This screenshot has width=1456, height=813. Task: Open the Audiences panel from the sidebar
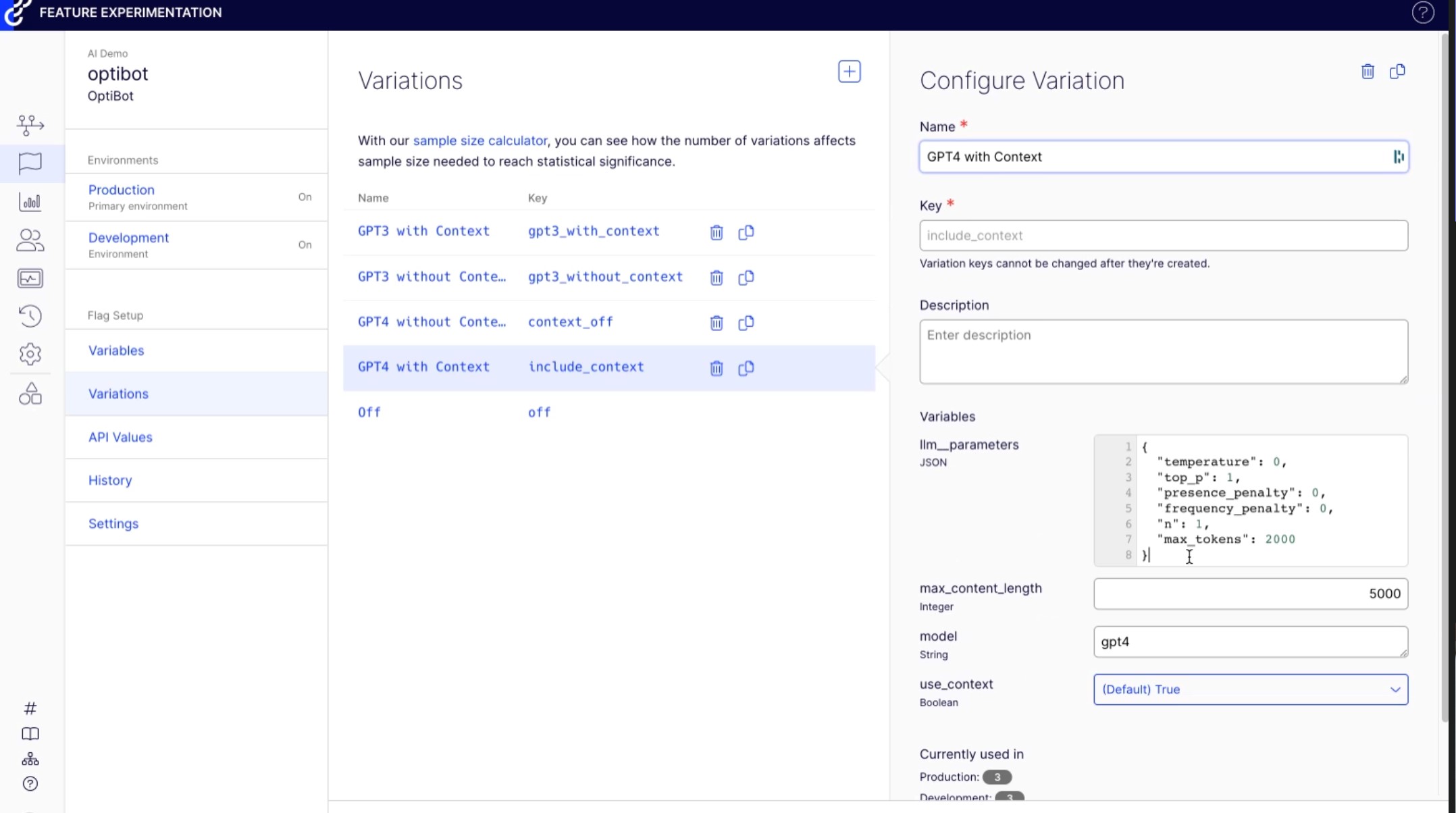[30, 240]
